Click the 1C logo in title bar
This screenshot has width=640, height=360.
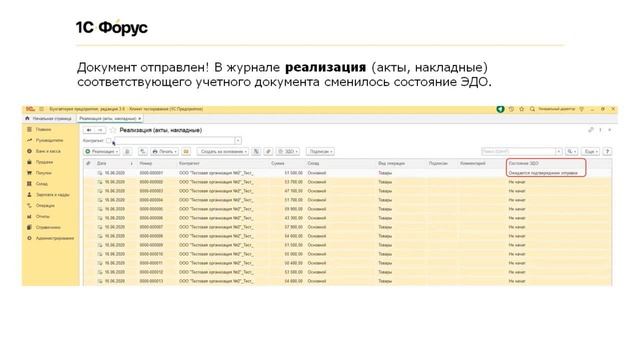pyautogui.click(x=30, y=109)
